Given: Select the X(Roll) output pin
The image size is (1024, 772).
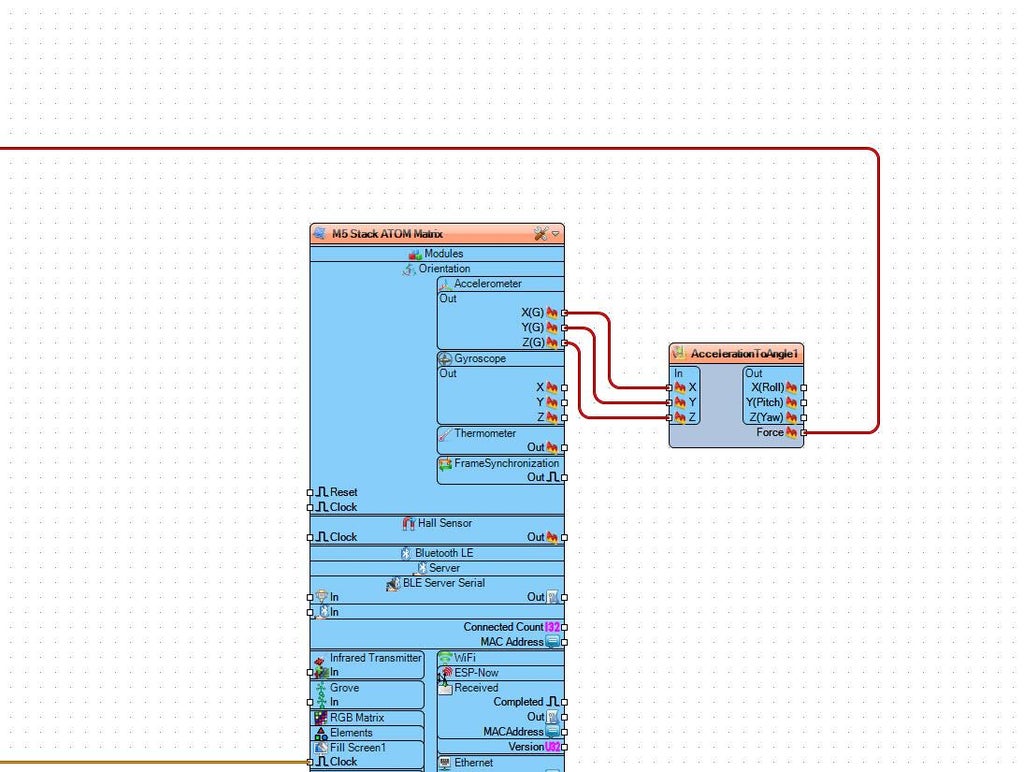Looking at the screenshot, I should point(804,387).
